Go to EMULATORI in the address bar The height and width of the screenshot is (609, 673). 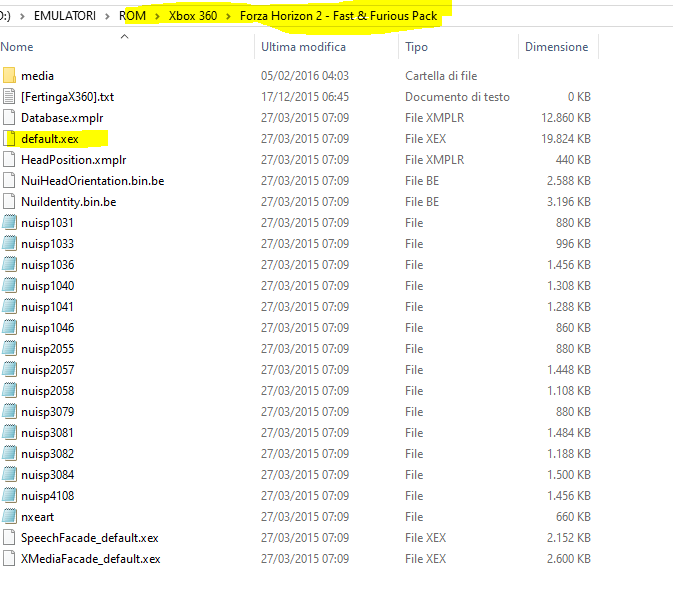65,16
